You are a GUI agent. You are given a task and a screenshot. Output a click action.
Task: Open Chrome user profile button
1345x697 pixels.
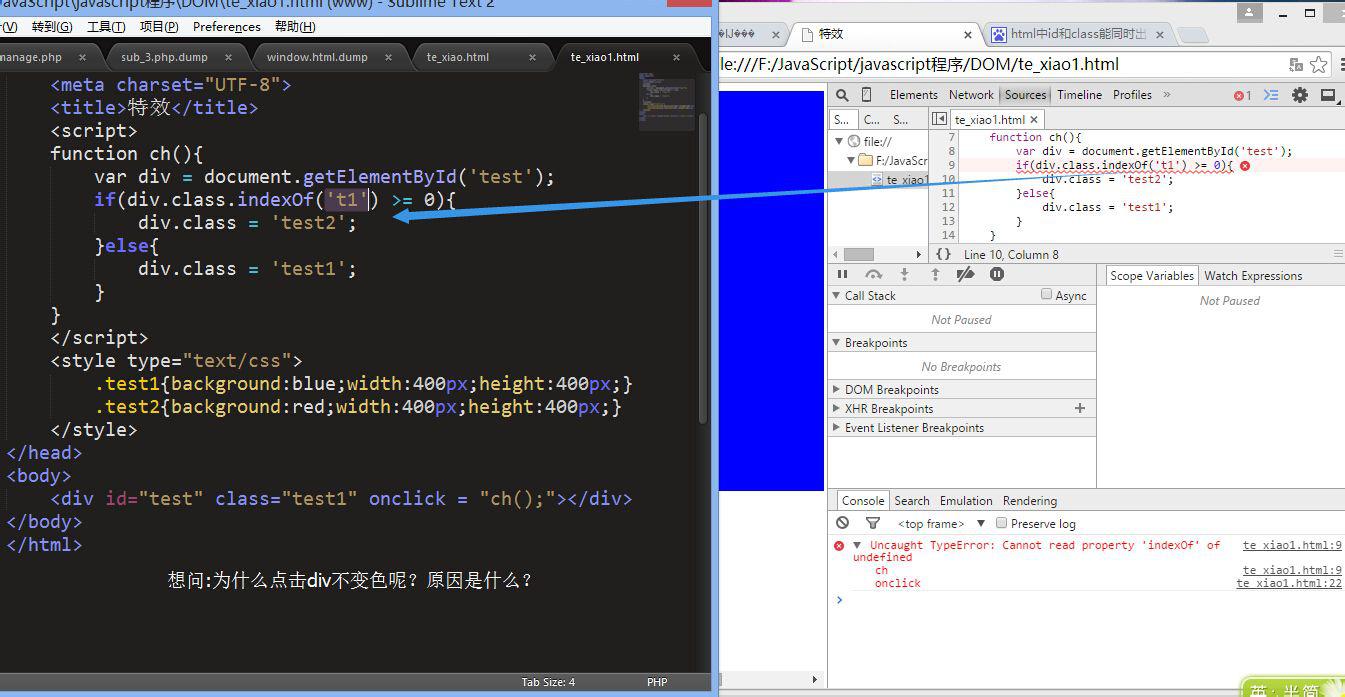(1250, 13)
